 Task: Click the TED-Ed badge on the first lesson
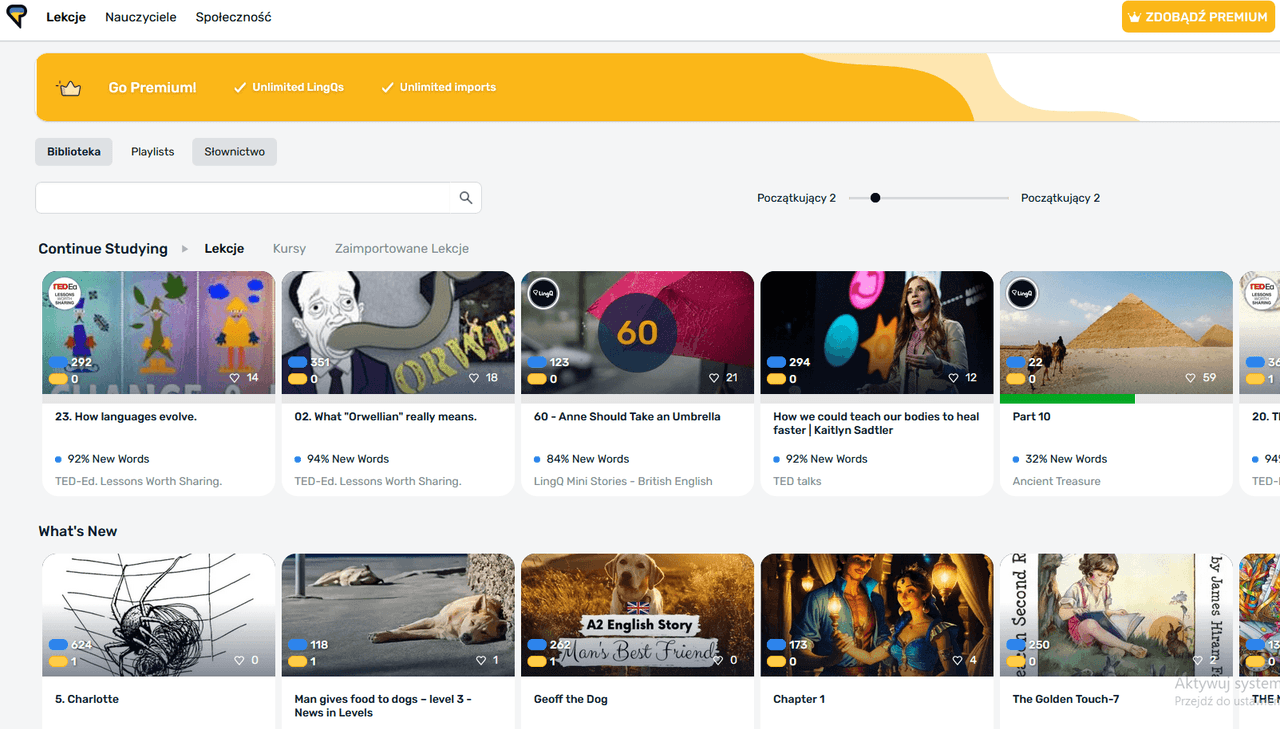click(65, 293)
